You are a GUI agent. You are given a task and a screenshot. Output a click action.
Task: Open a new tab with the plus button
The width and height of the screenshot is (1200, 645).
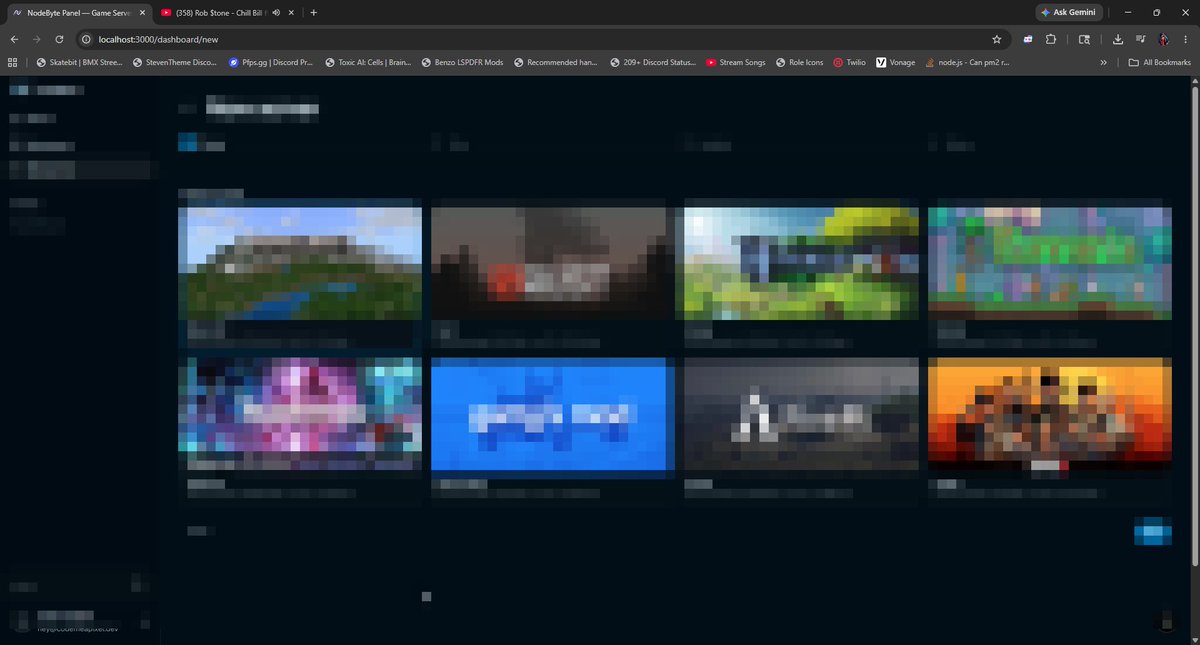313,13
